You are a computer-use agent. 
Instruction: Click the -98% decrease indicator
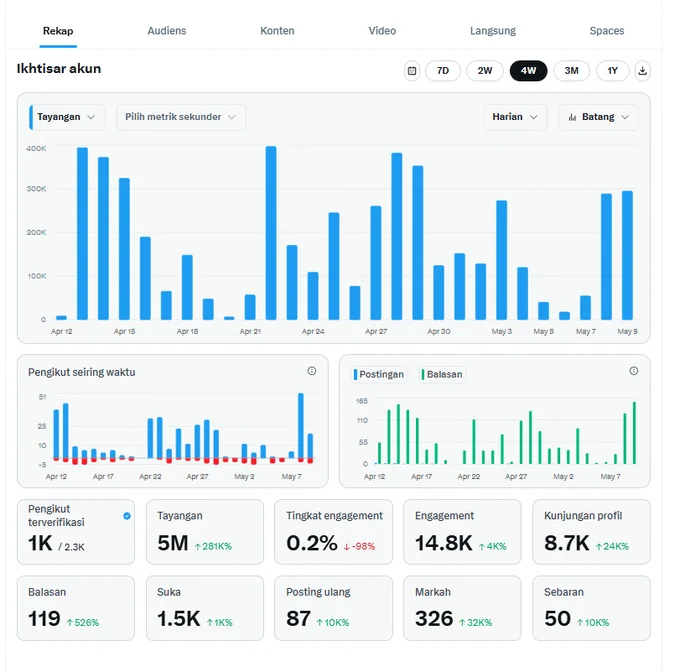(359, 546)
